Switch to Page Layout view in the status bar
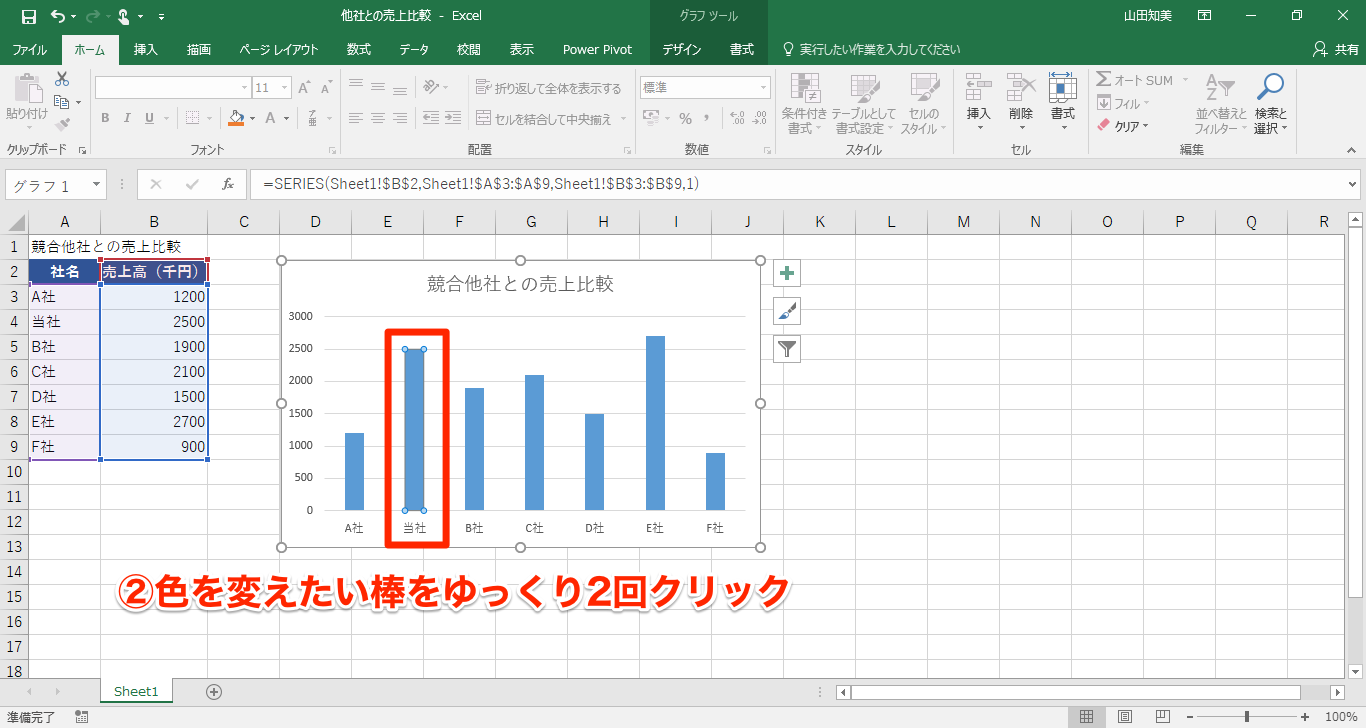Viewport: 1366px width, 728px height. click(x=1125, y=716)
